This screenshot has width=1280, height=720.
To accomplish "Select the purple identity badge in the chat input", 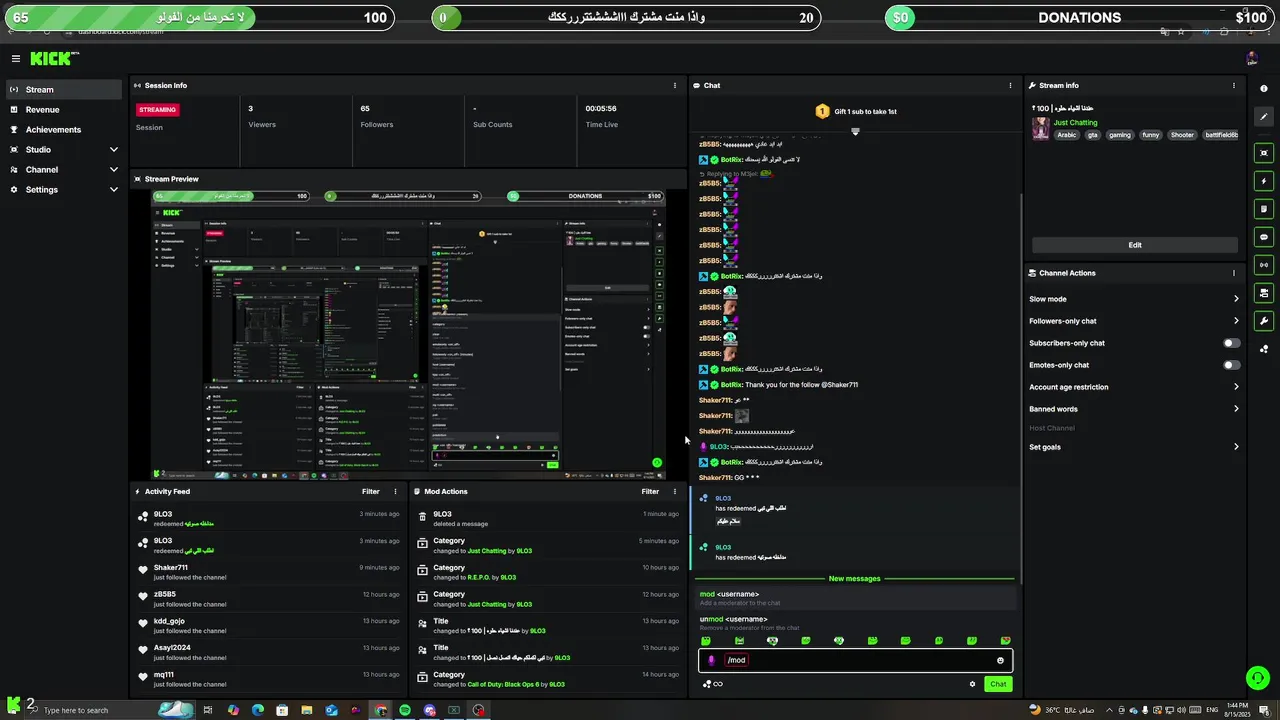I will click(712, 660).
